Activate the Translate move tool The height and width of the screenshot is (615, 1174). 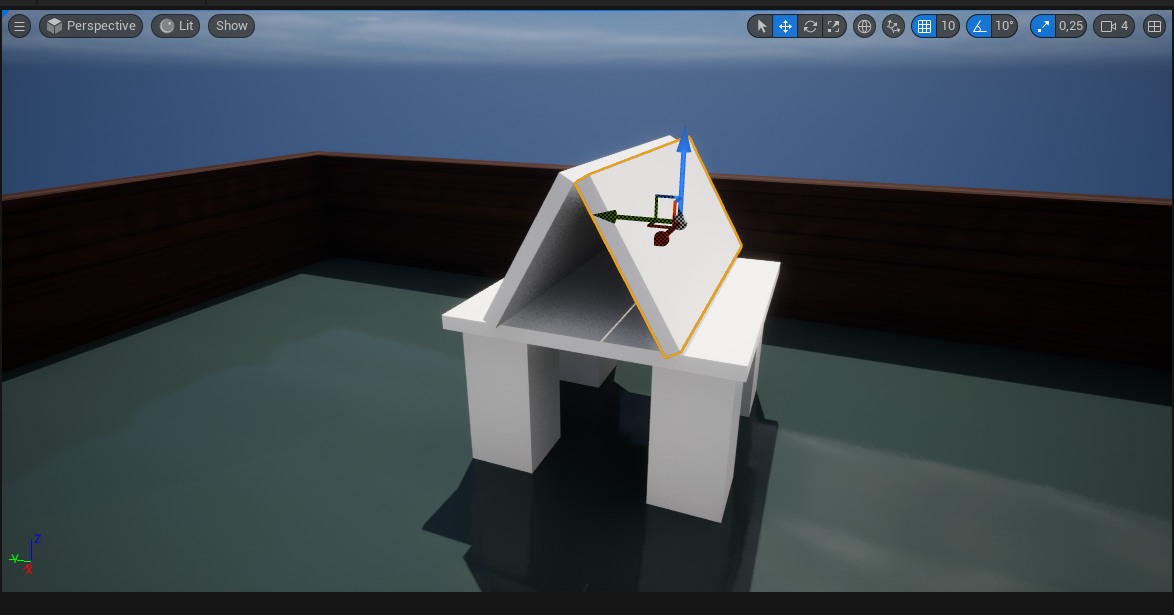coord(785,26)
